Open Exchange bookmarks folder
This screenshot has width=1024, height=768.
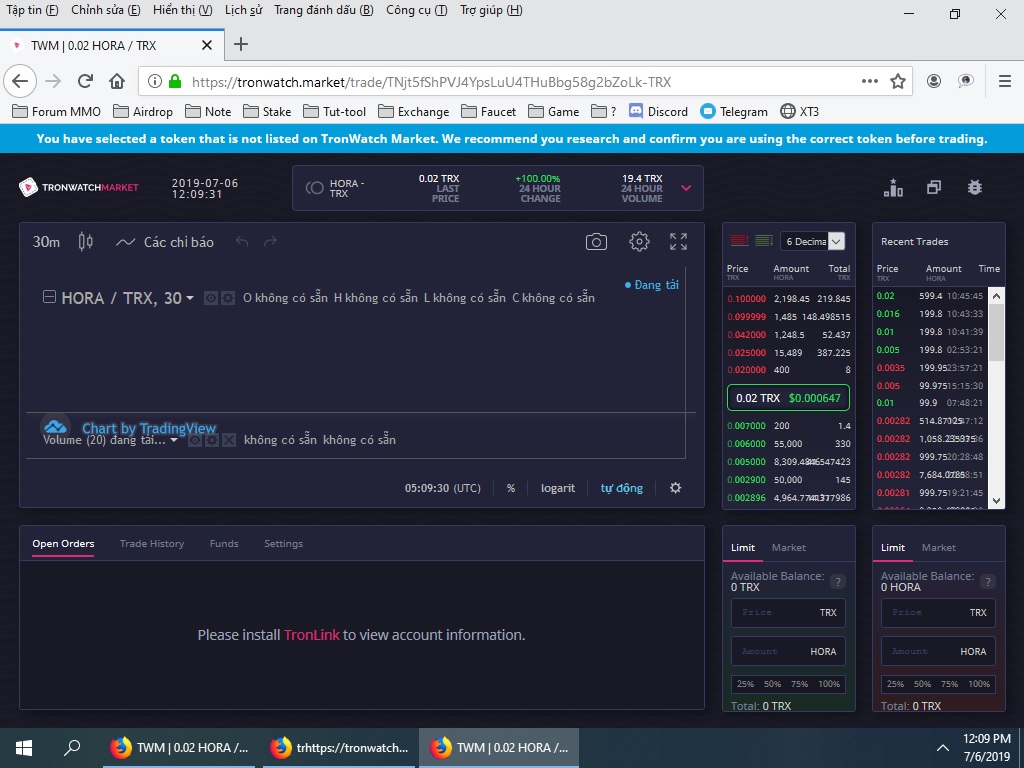414,112
